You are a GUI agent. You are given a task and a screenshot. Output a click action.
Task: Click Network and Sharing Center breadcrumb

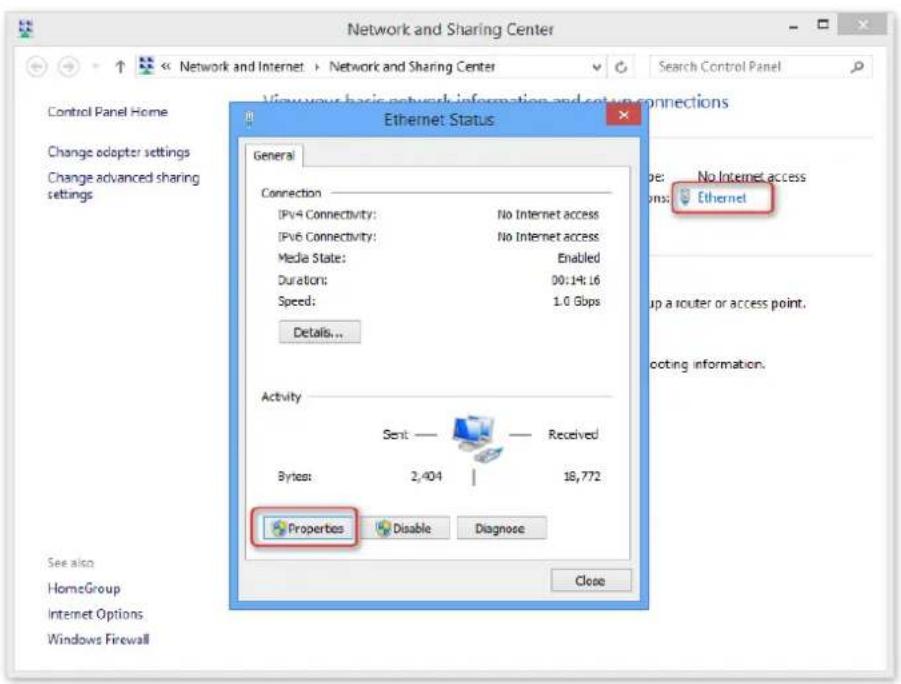coord(411,67)
